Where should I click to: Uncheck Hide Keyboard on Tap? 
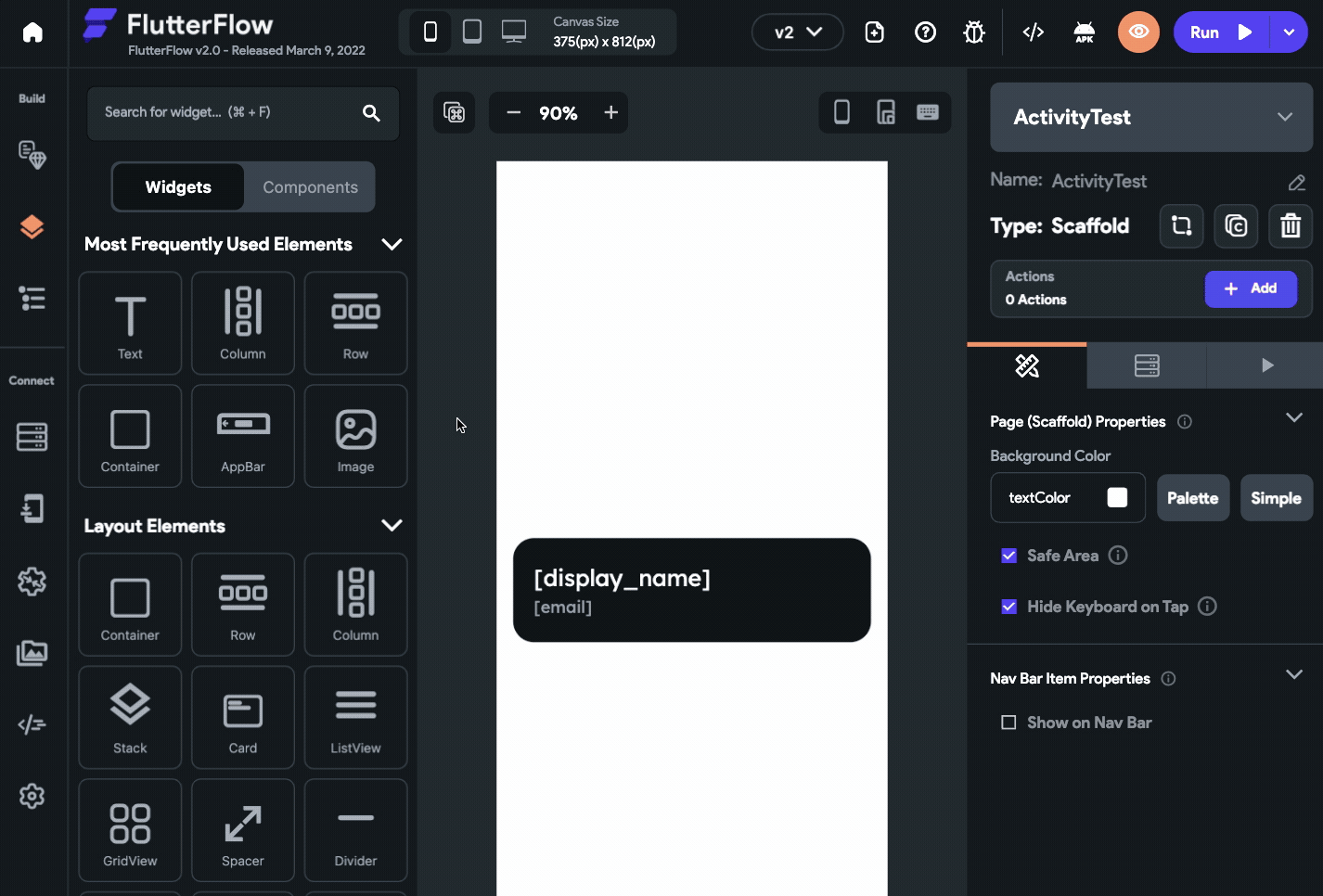pyautogui.click(x=1009, y=607)
